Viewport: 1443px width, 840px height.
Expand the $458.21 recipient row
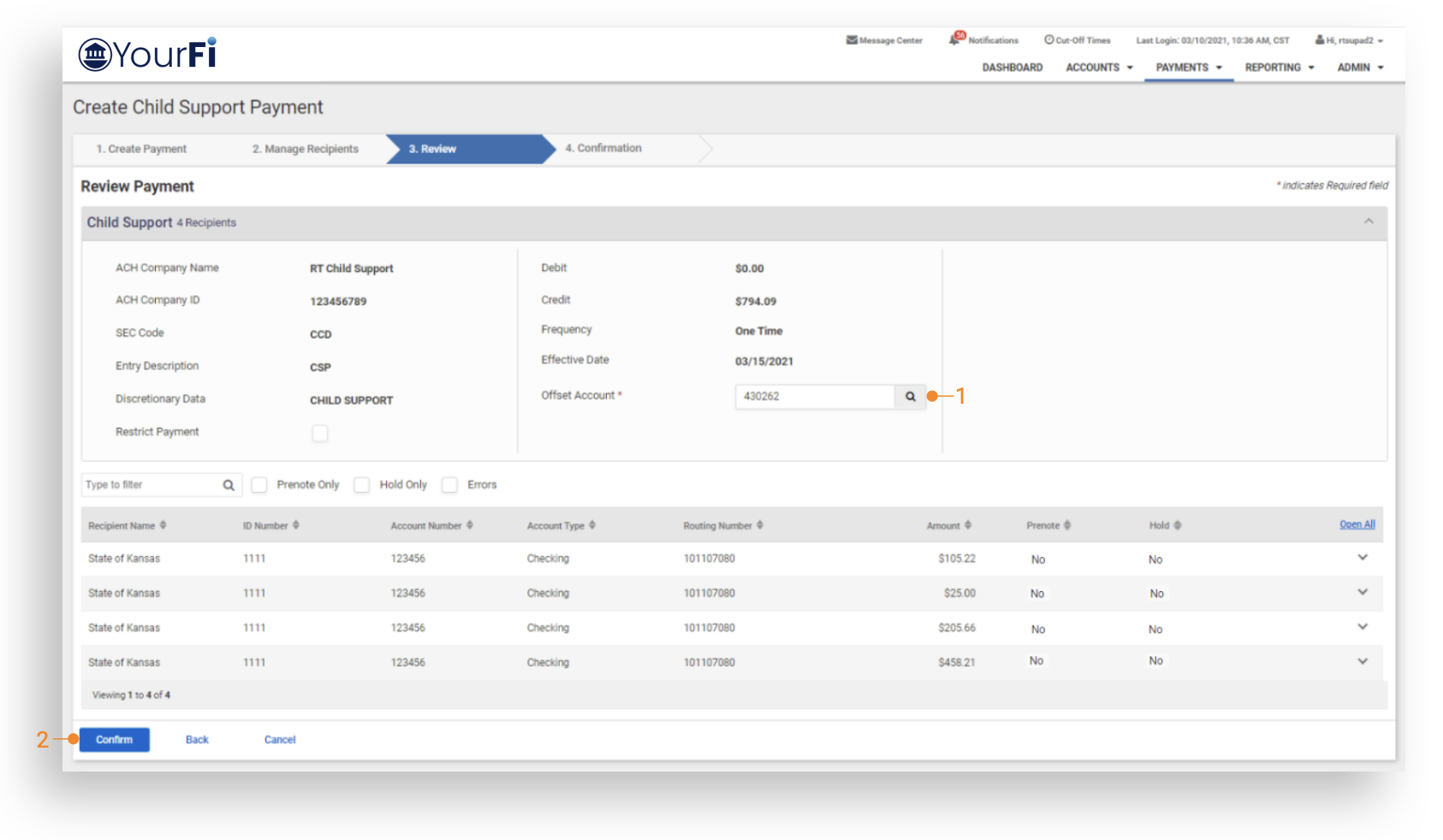click(x=1363, y=661)
